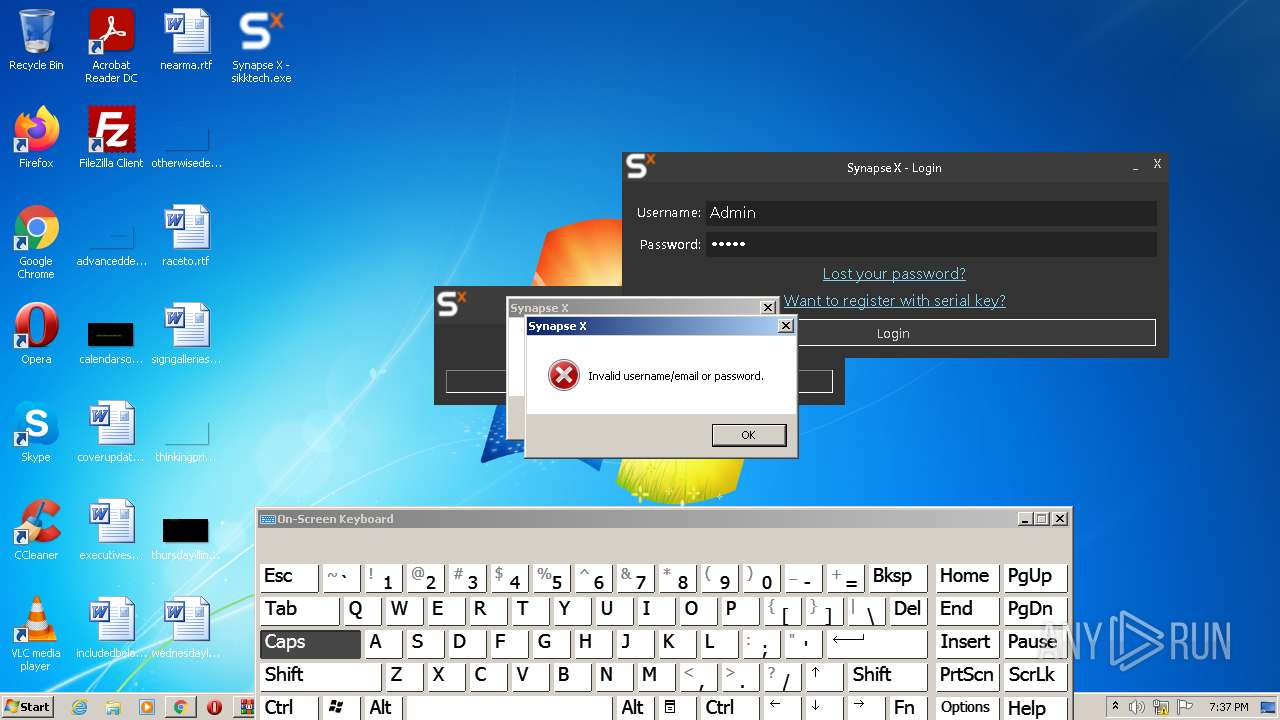Click the Insert key on the keyboard
The image size is (1280, 720).
pyautogui.click(x=967, y=643)
